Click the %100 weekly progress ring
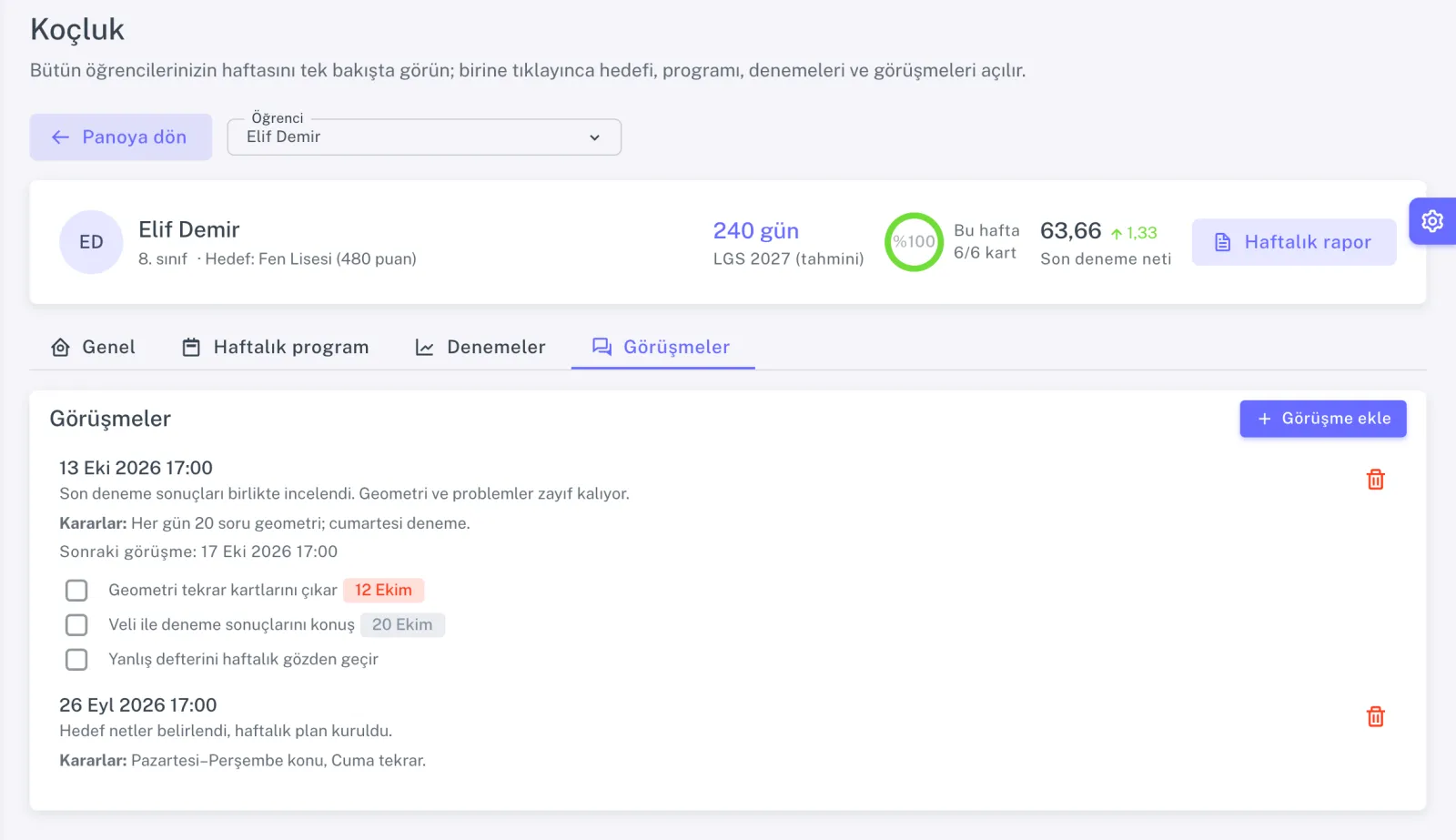The height and width of the screenshot is (840, 1456). pyautogui.click(x=914, y=242)
